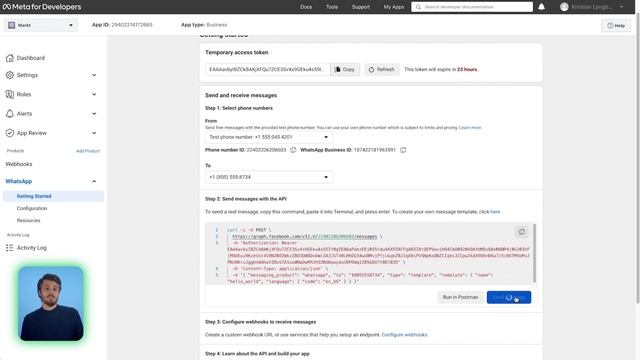Screen dimensions: 640x360
Task: Click the presenter video thumbnail
Action: 51,303
